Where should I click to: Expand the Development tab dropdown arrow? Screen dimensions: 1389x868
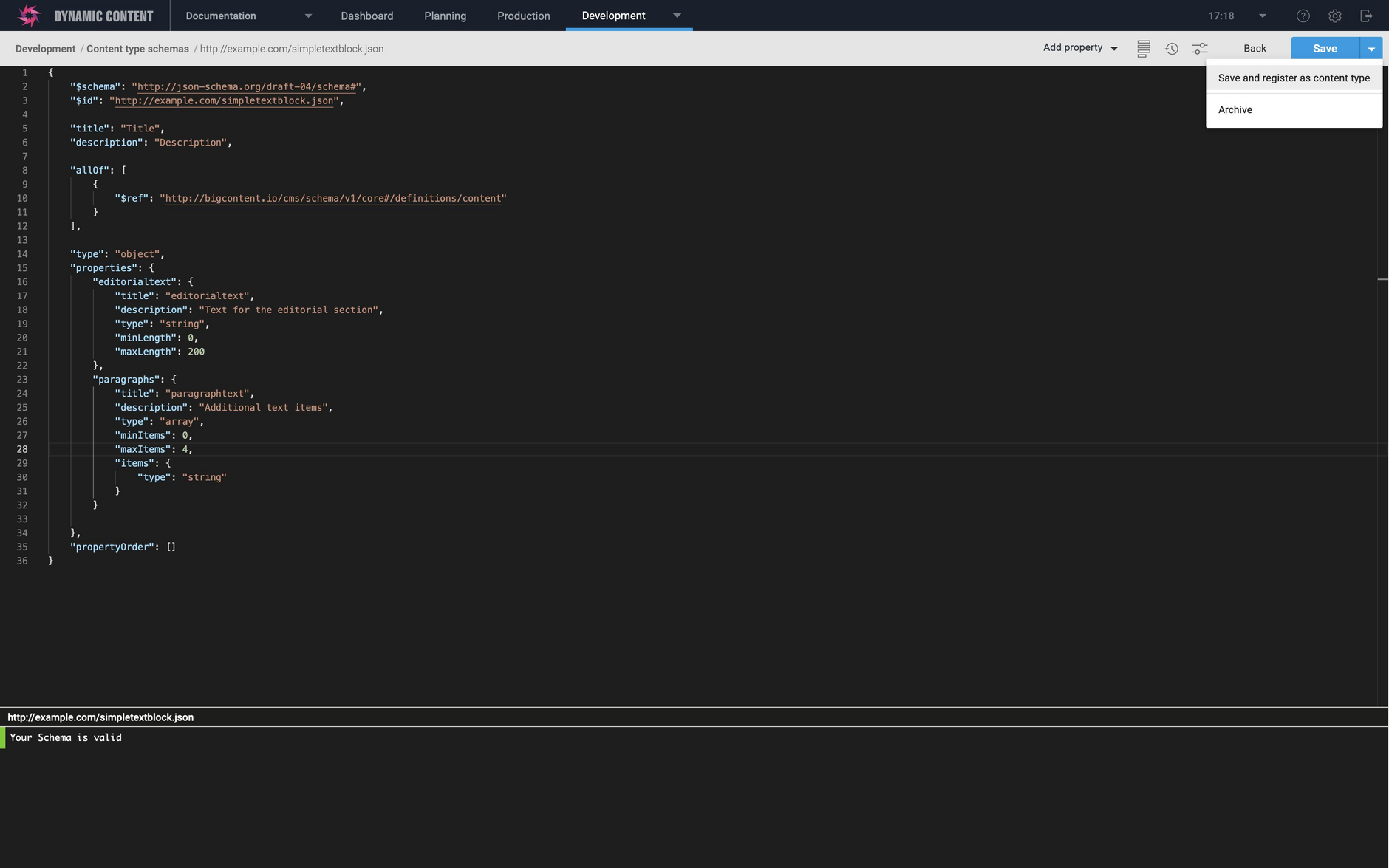(x=676, y=16)
